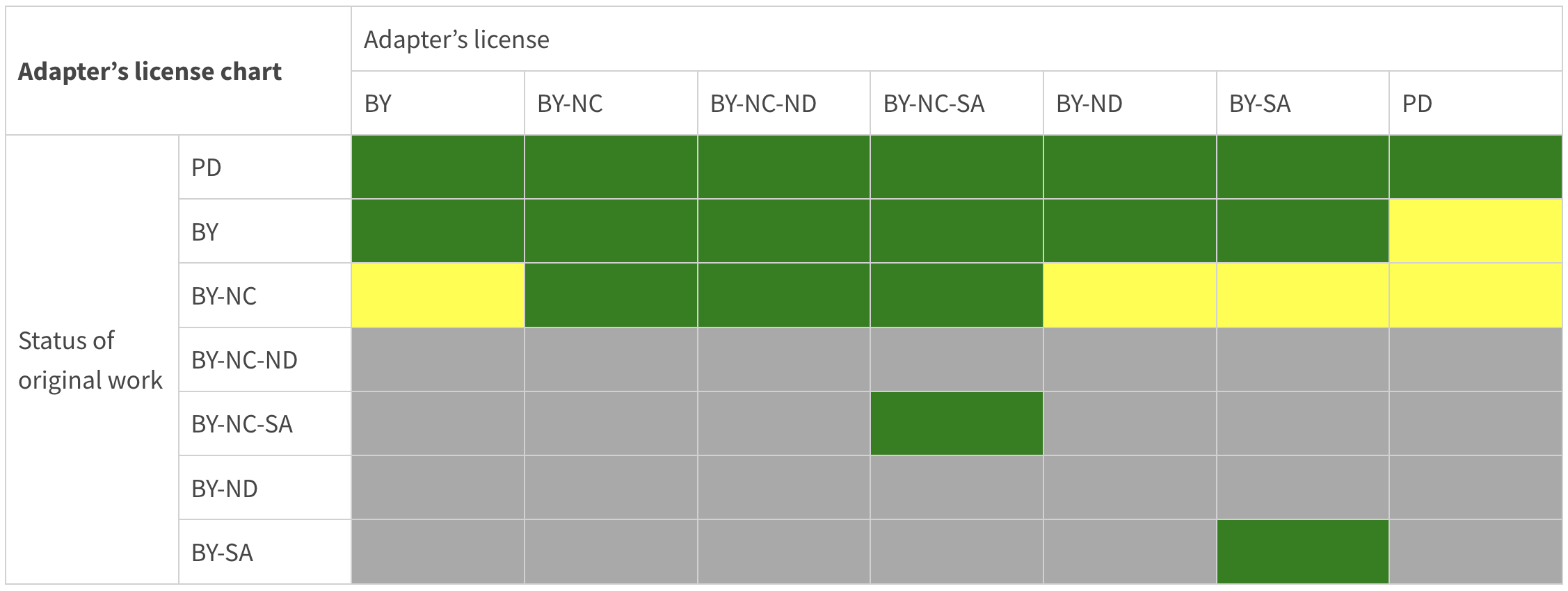
Task: Select the PD row label
Action: (207, 168)
